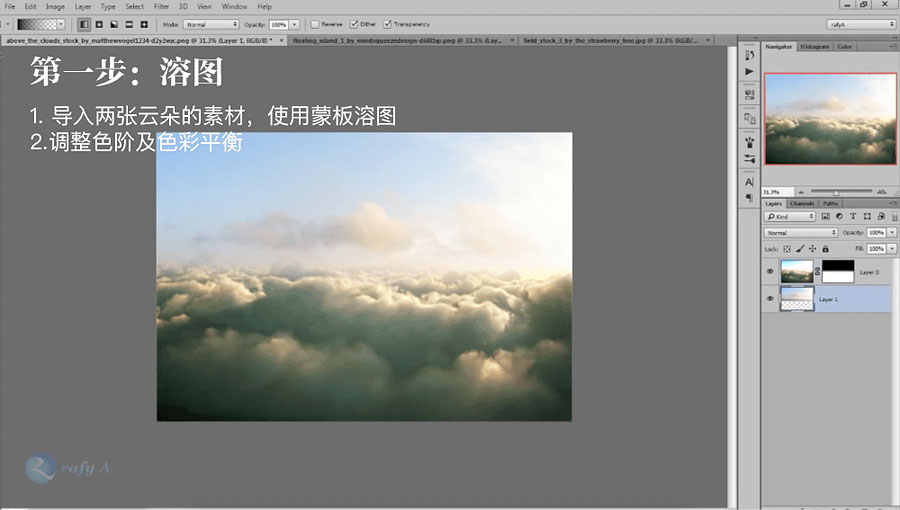Switch to the Histogram panel tab
Image resolution: width=900 pixels, height=510 pixels.
pos(813,46)
